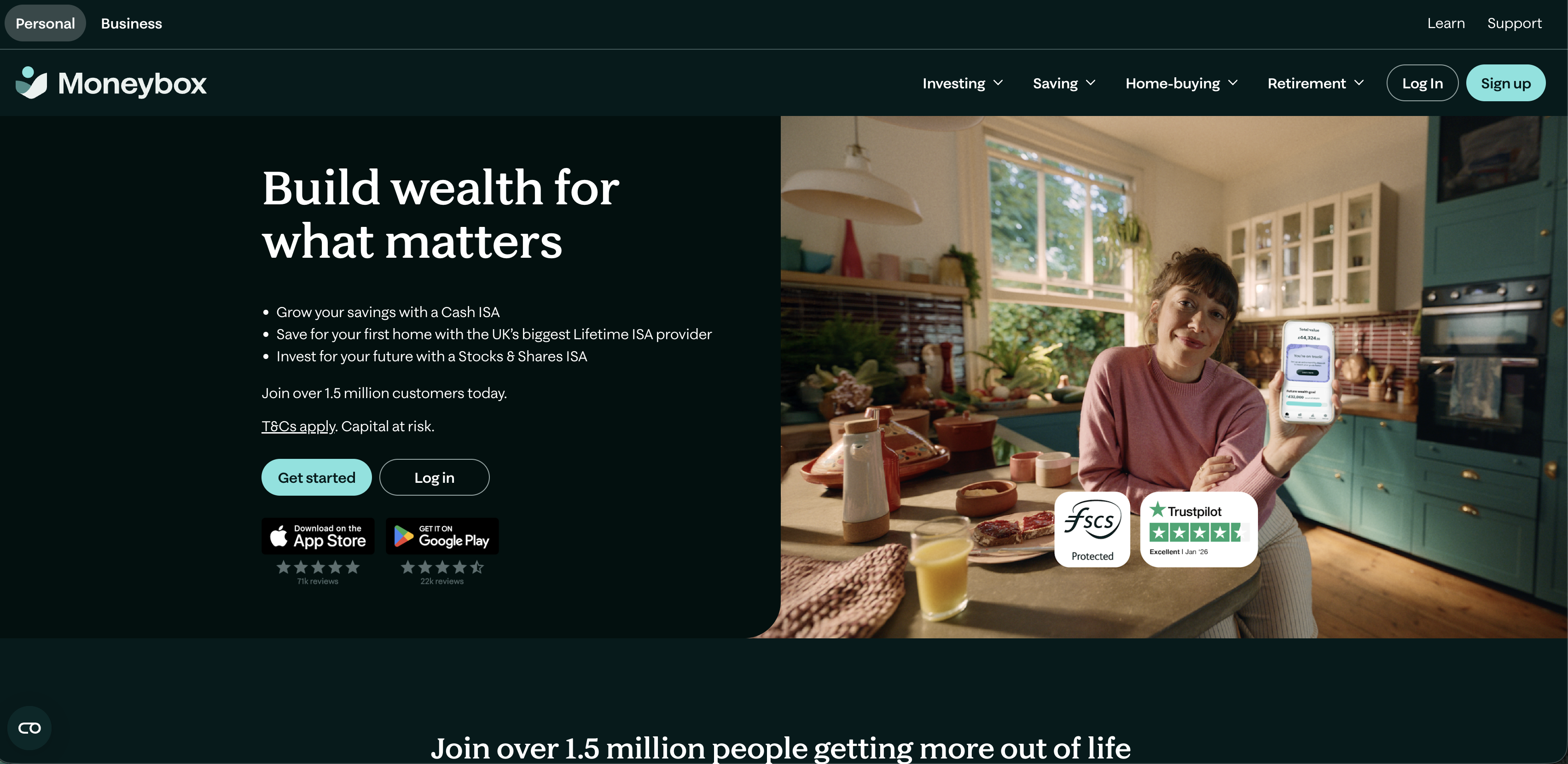Expand the Retirement dropdown menu
The image size is (1568, 764).
(x=1315, y=83)
